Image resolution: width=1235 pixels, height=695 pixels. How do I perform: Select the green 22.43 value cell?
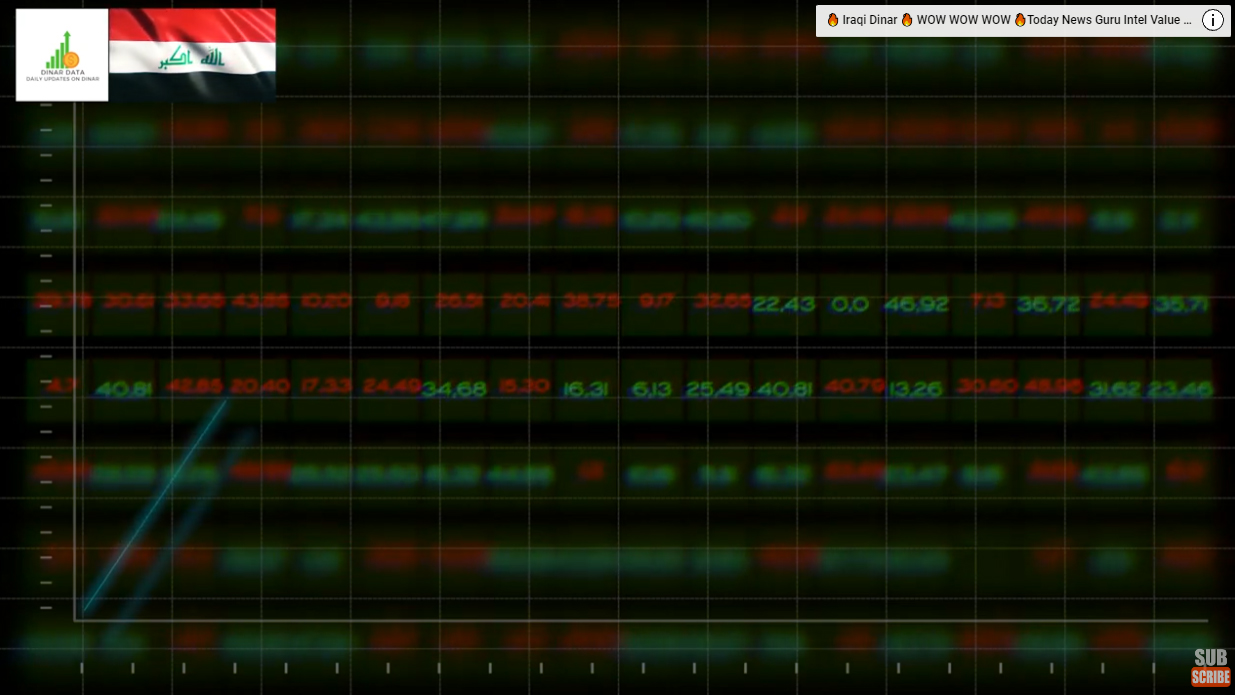click(x=784, y=304)
